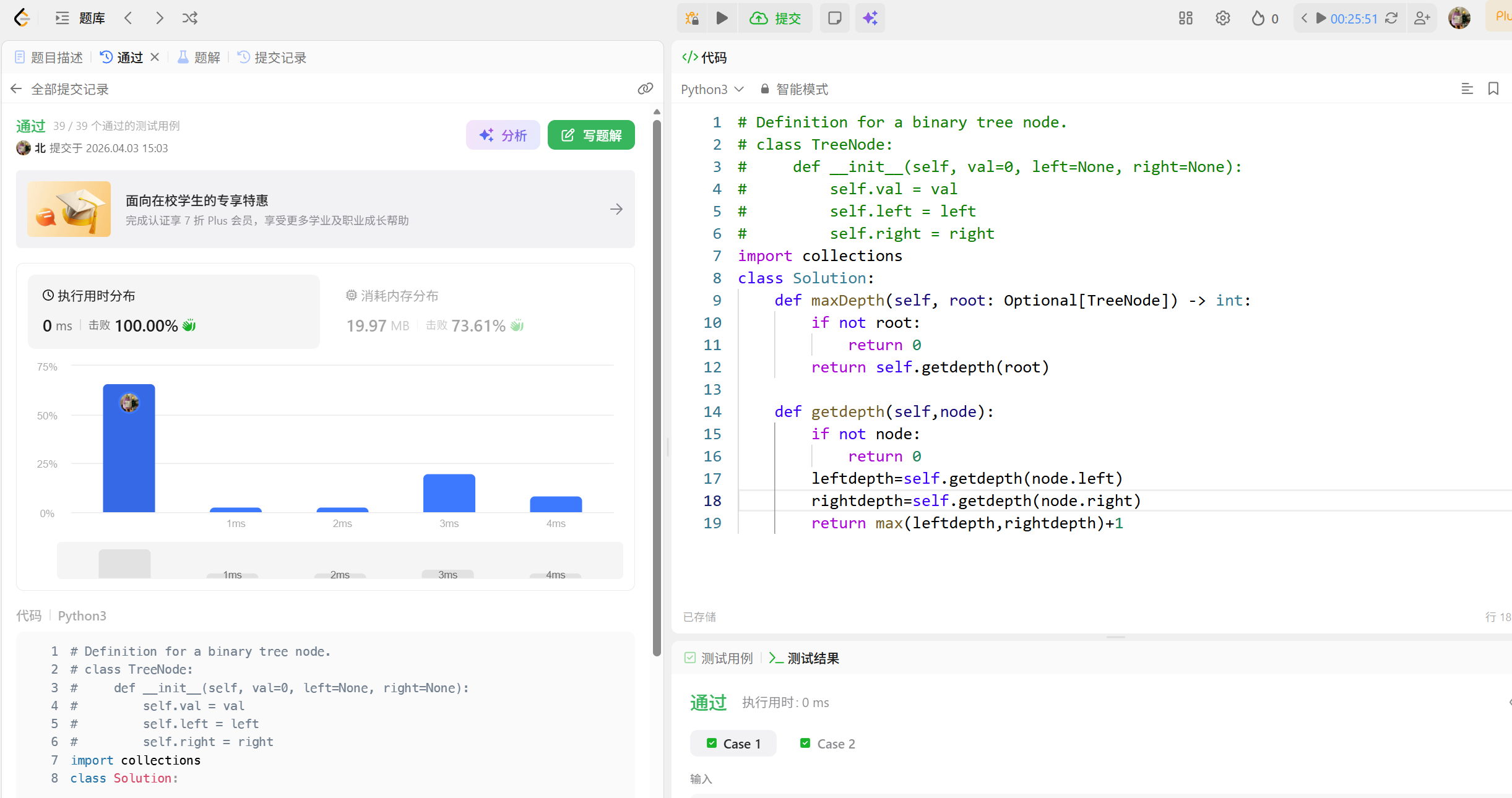Open the 提交记录 tab

(x=272, y=58)
